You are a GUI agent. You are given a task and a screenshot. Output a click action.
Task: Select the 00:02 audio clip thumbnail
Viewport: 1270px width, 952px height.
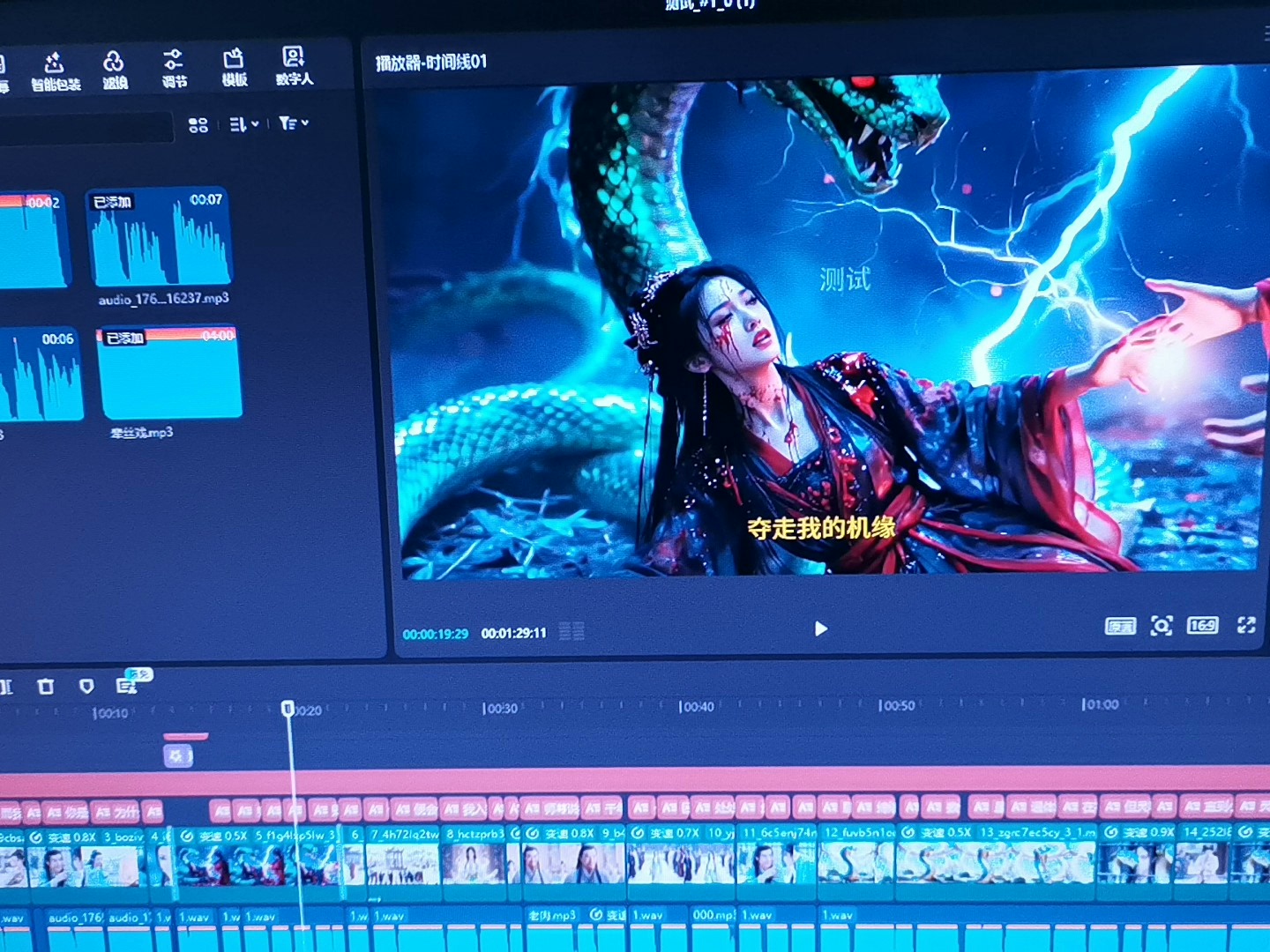point(33,239)
